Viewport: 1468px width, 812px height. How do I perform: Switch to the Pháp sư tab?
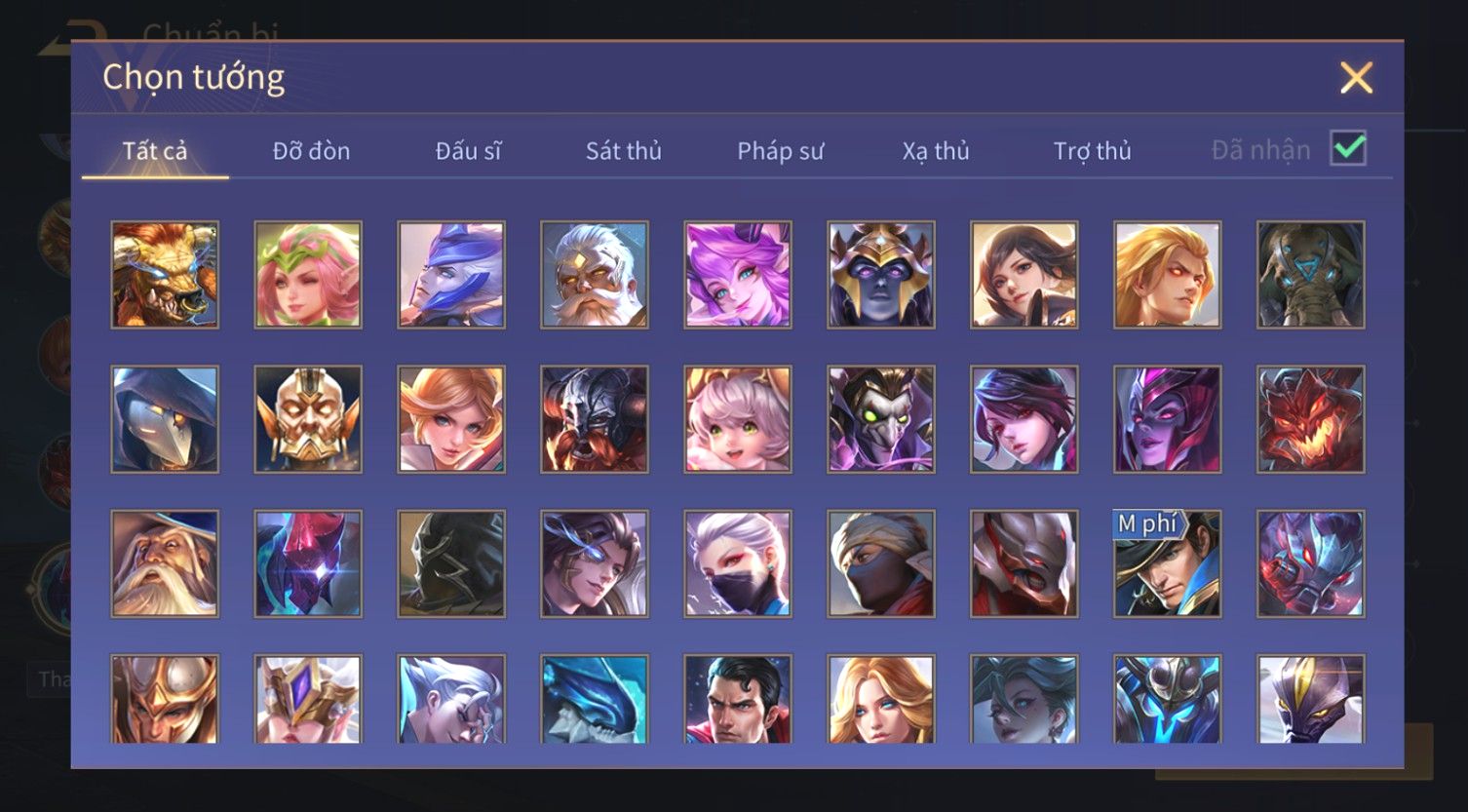pyautogui.click(x=780, y=151)
